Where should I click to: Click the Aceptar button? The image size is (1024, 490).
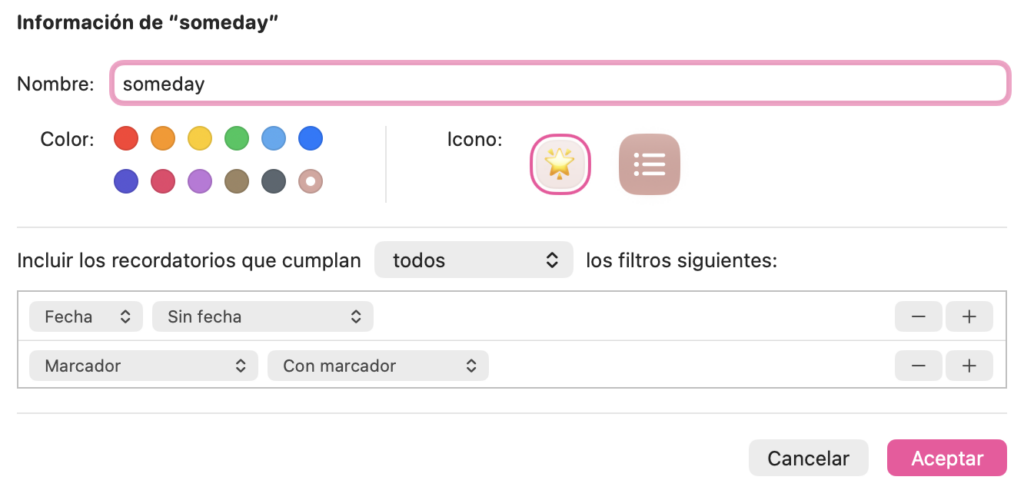pyautogui.click(x=946, y=458)
